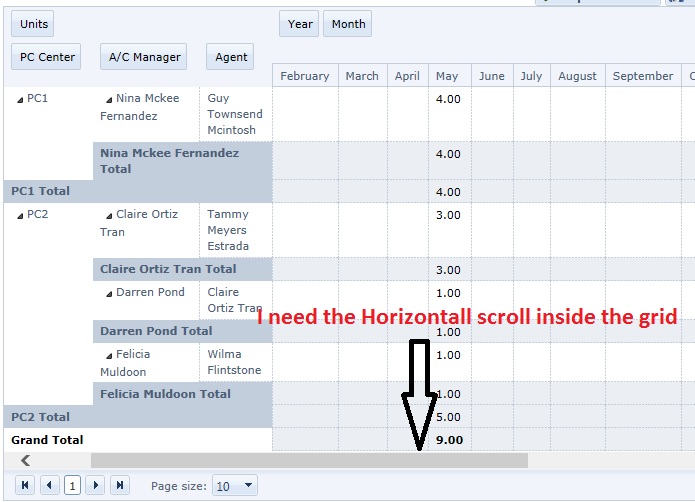The image size is (695, 502).
Task: Click the horizontal scrollbar thumb
Action: [x=309, y=461]
